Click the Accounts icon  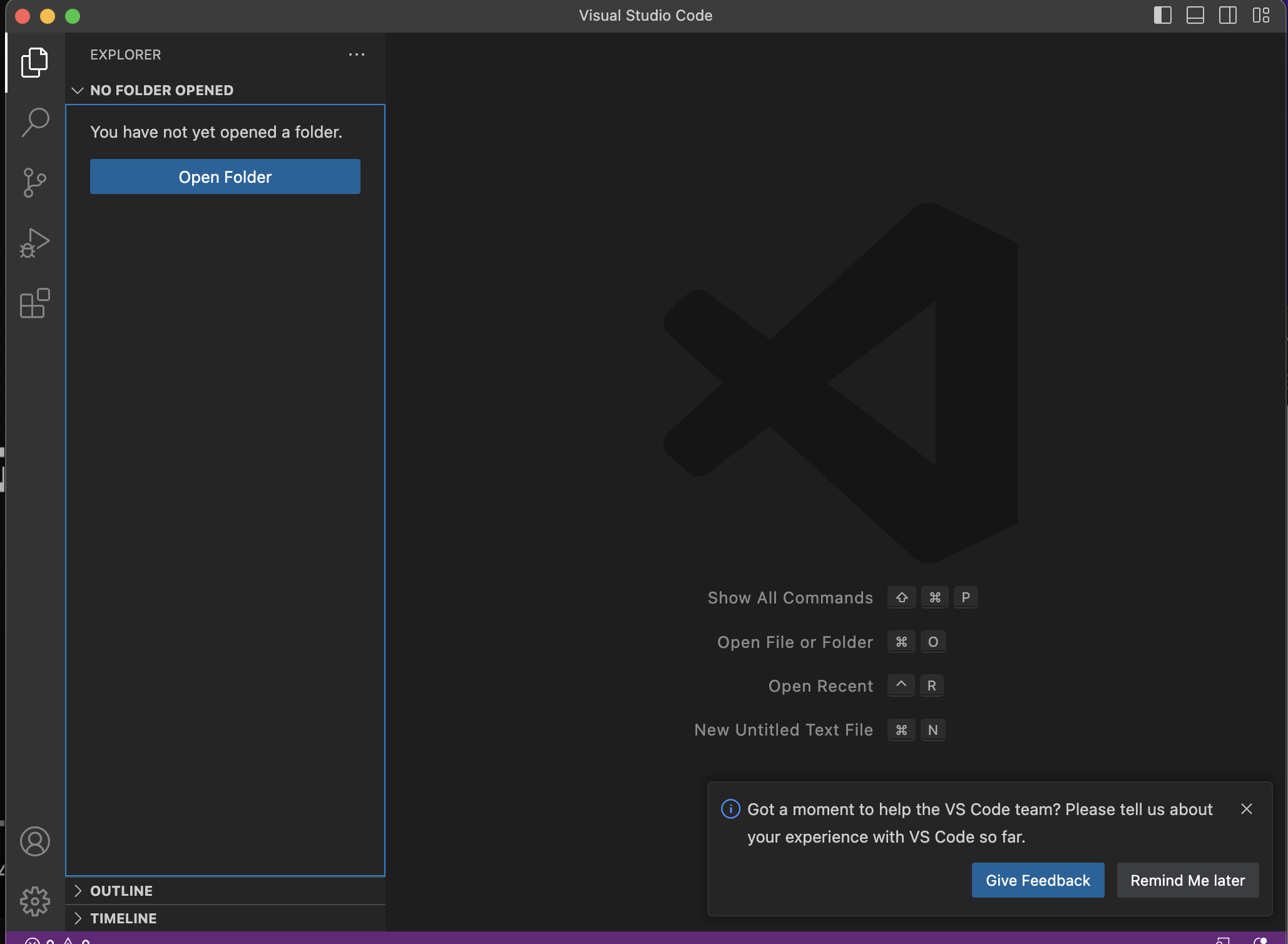(34, 841)
